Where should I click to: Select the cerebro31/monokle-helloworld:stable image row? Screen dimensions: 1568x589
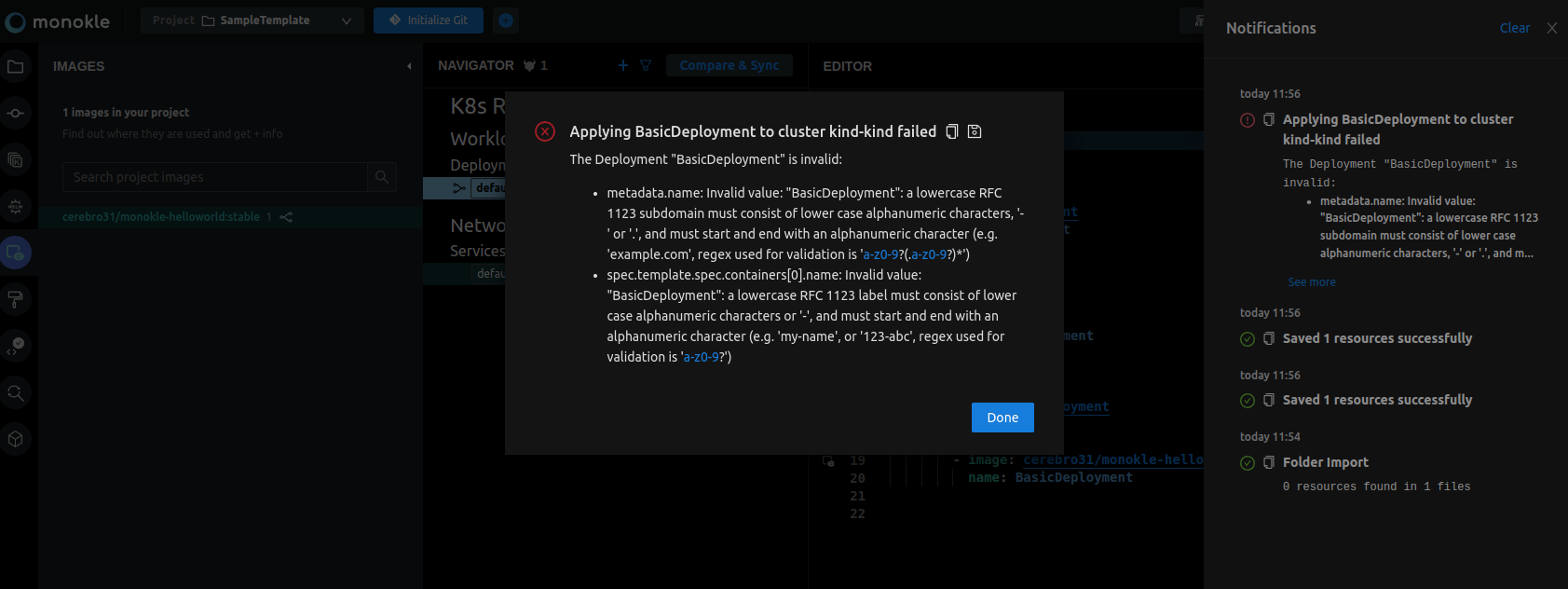230,217
